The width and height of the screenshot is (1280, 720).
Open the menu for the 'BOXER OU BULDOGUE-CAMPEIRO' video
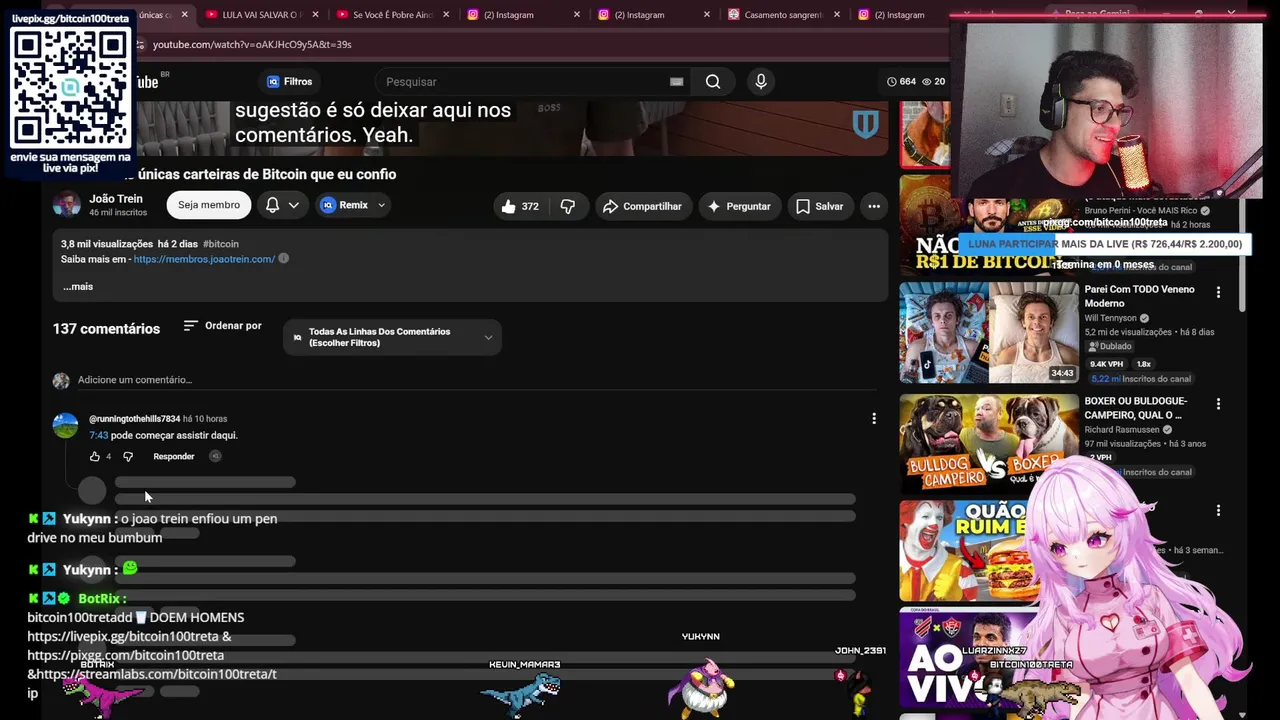point(1218,404)
